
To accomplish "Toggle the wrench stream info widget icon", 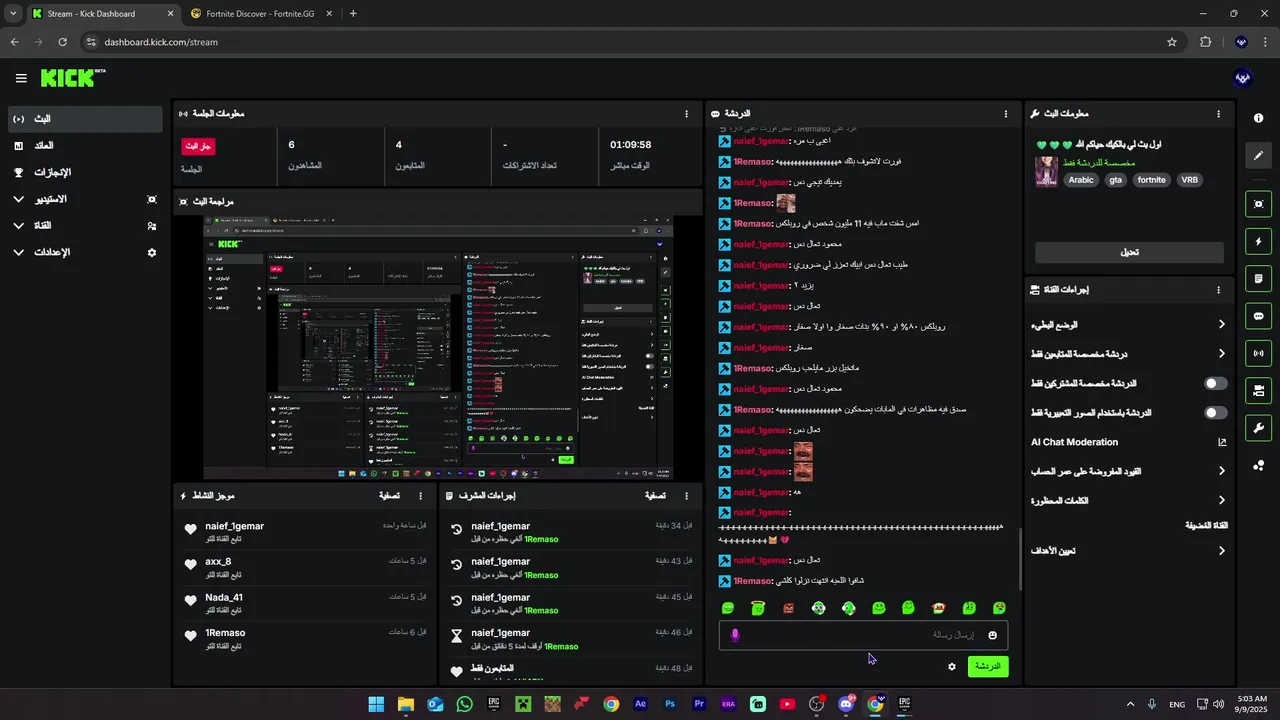I will click(1258, 428).
